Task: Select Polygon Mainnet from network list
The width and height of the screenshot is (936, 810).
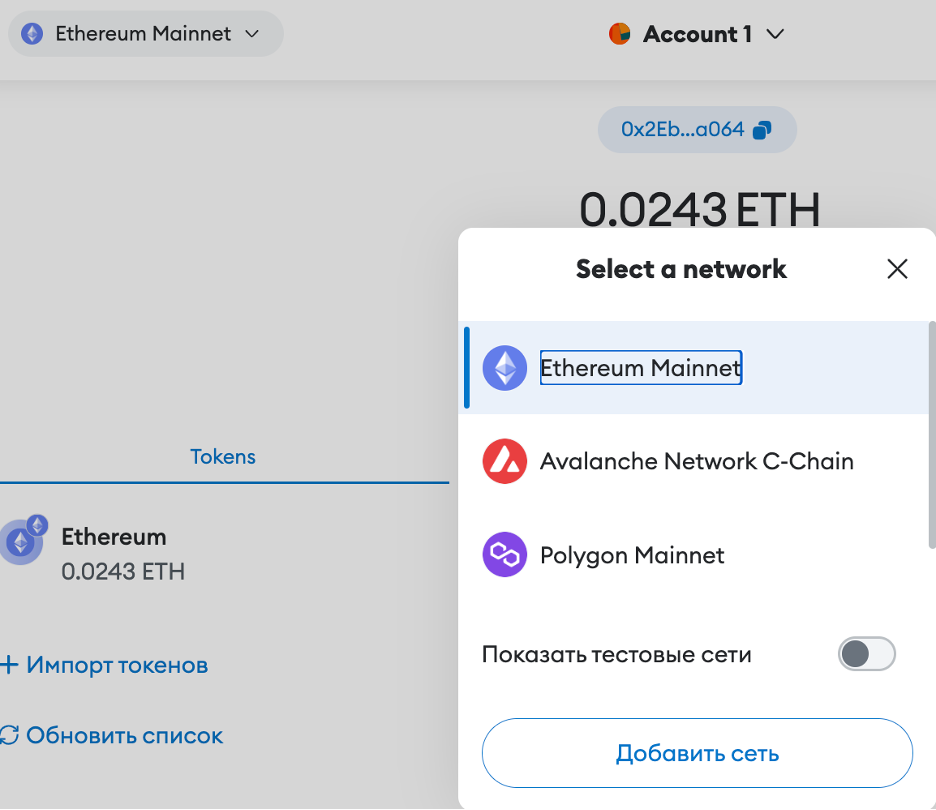Action: pos(632,555)
